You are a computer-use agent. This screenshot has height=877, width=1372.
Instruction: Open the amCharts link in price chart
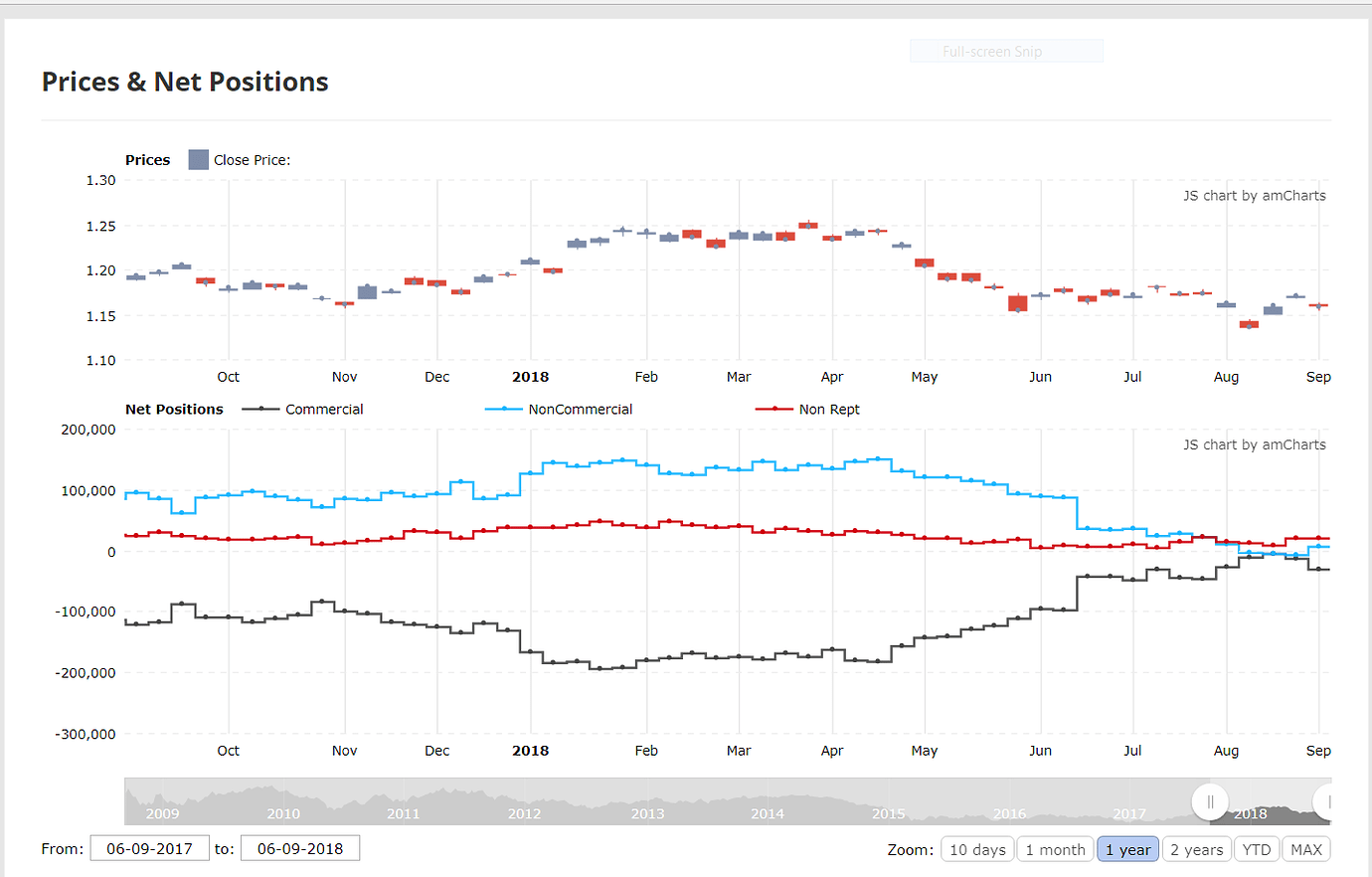coord(1254,196)
